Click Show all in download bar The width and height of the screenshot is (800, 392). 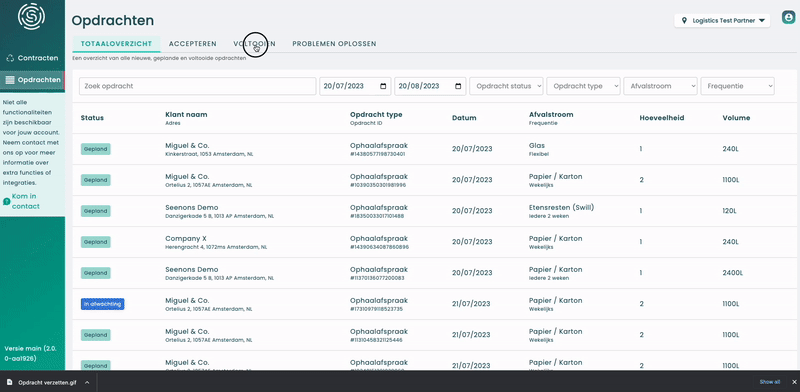[x=769, y=382]
